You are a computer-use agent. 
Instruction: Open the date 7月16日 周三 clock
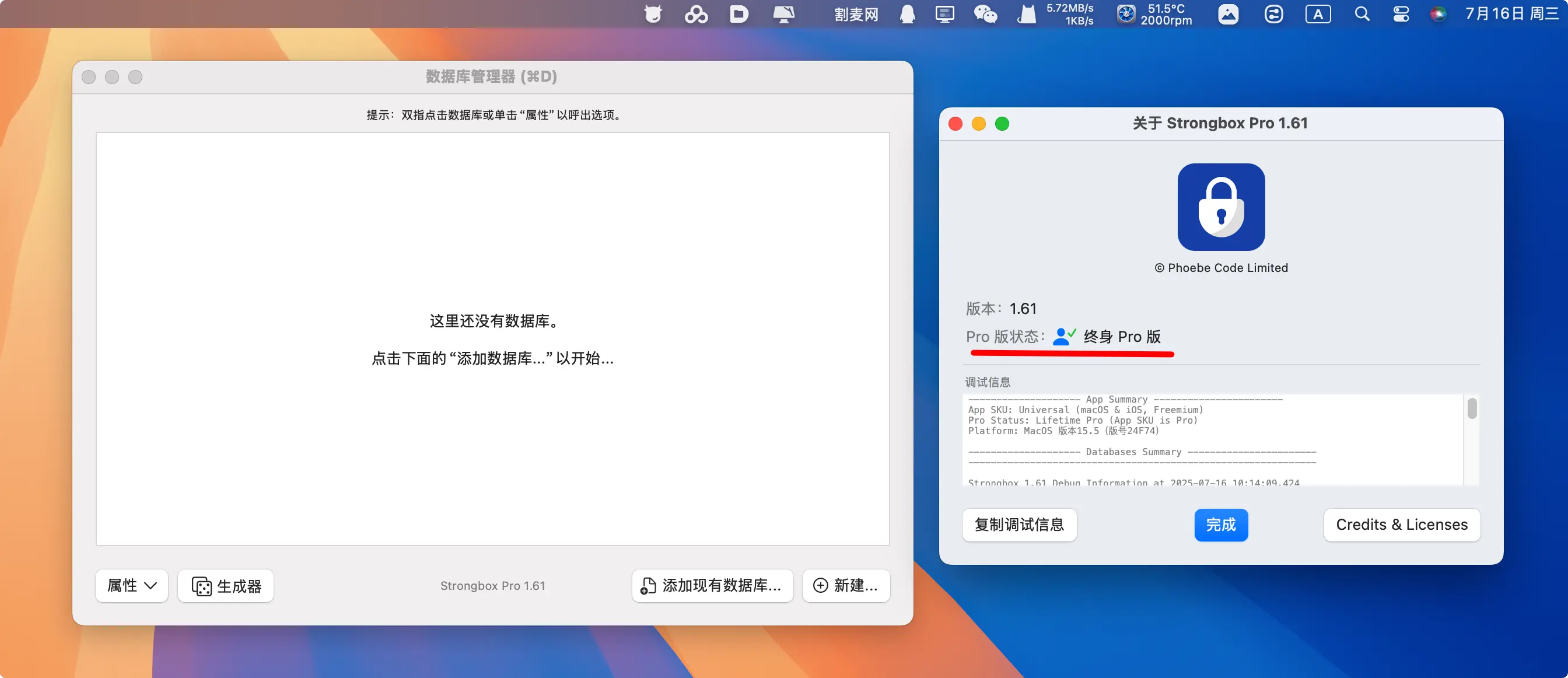click(1512, 14)
